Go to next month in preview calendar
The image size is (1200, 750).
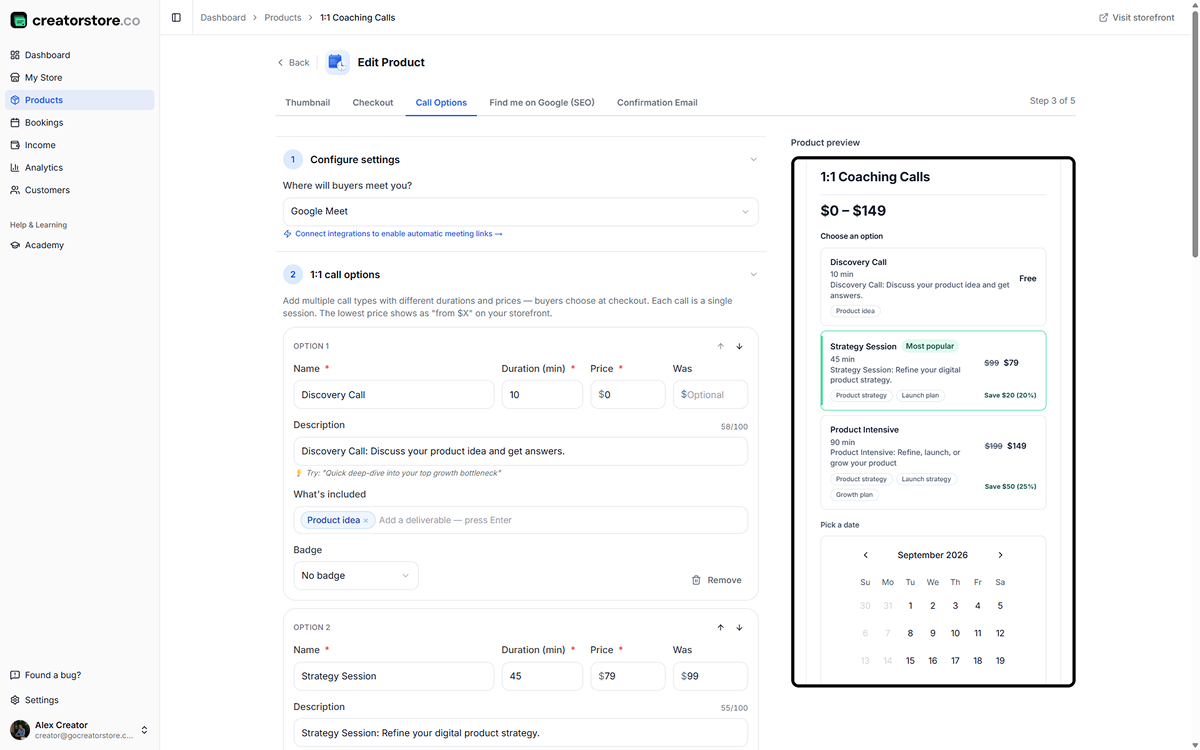click(x=1000, y=555)
